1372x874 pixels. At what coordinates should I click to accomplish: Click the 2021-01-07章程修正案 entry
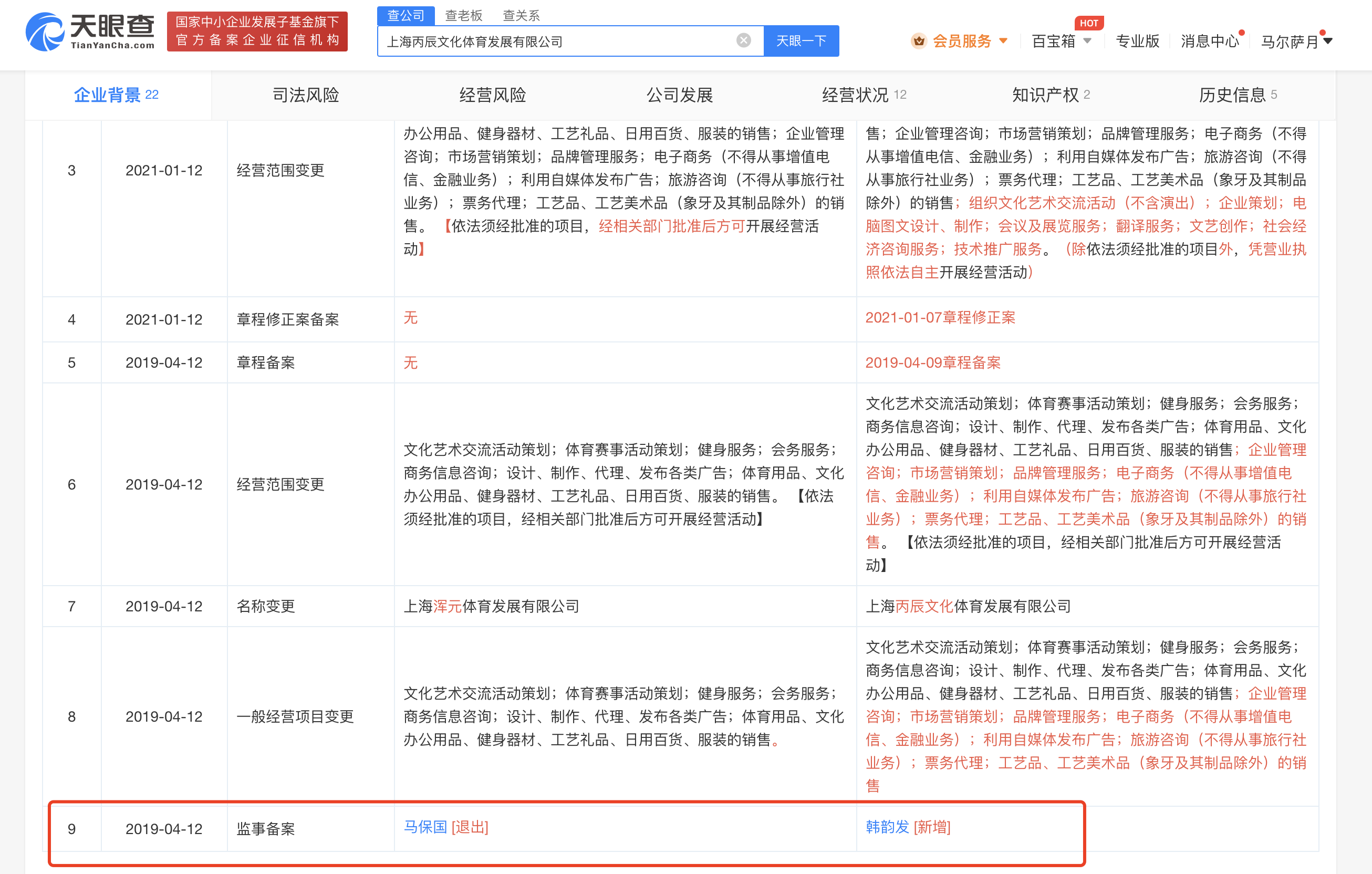pyautogui.click(x=940, y=317)
